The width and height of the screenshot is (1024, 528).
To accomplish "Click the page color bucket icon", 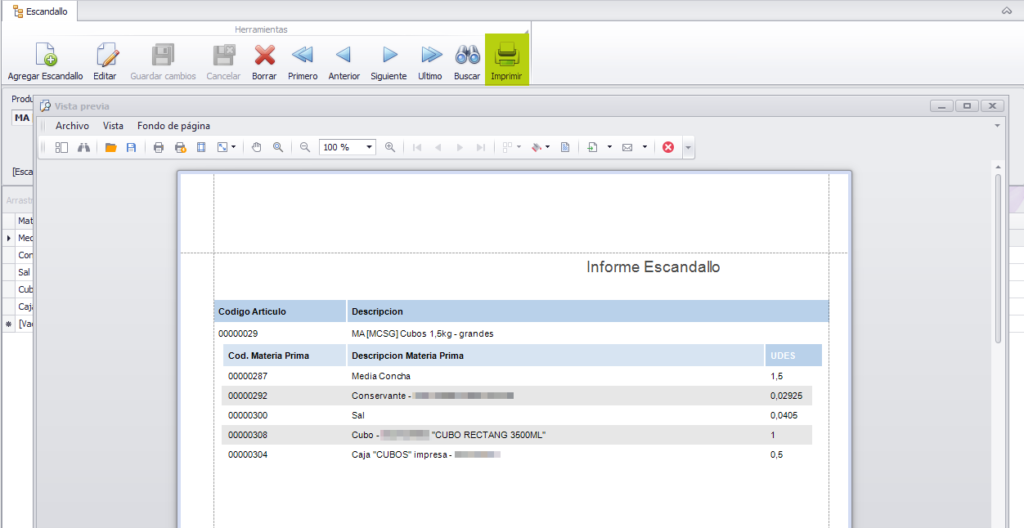I will [536, 148].
